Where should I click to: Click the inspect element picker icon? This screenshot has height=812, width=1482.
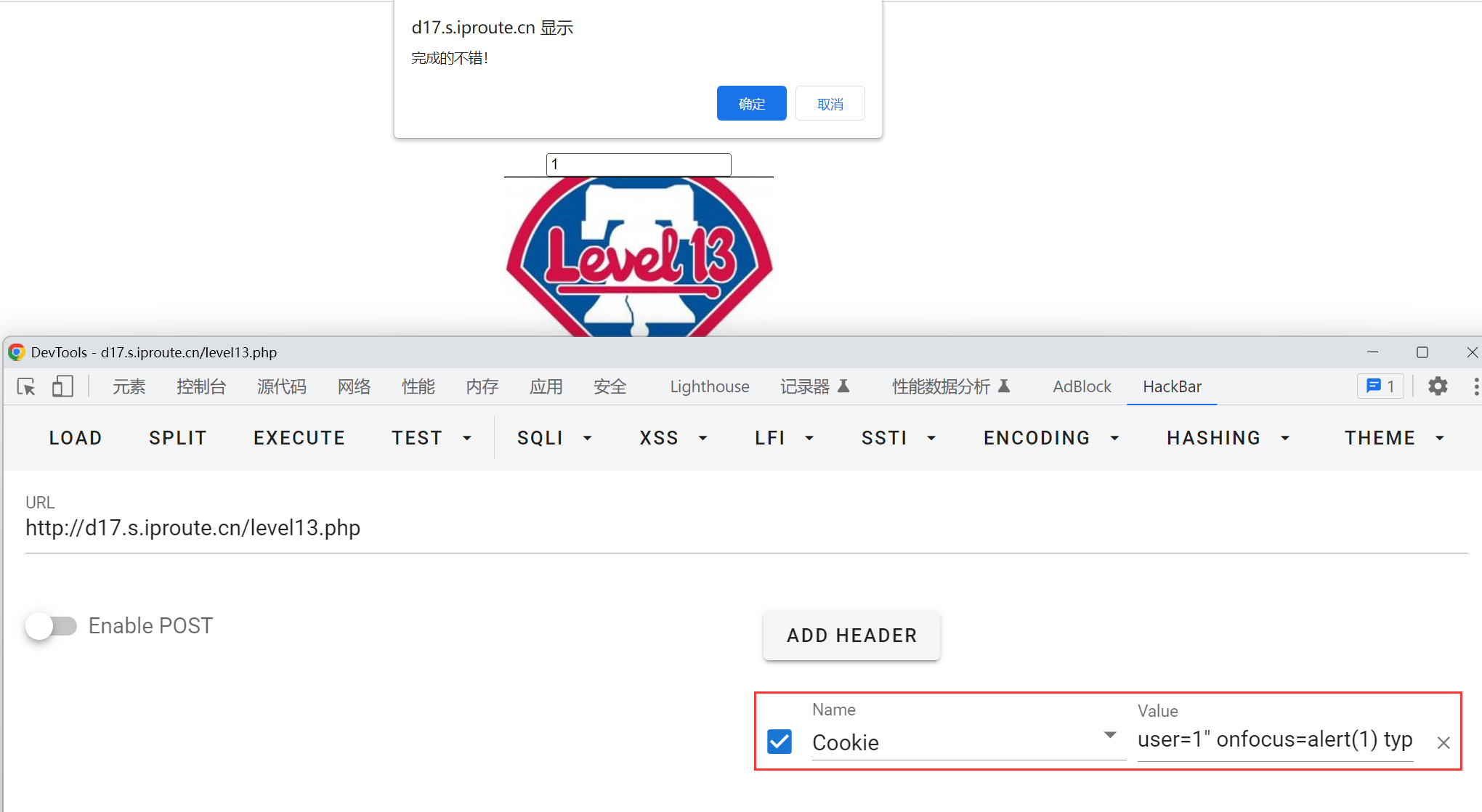26,387
